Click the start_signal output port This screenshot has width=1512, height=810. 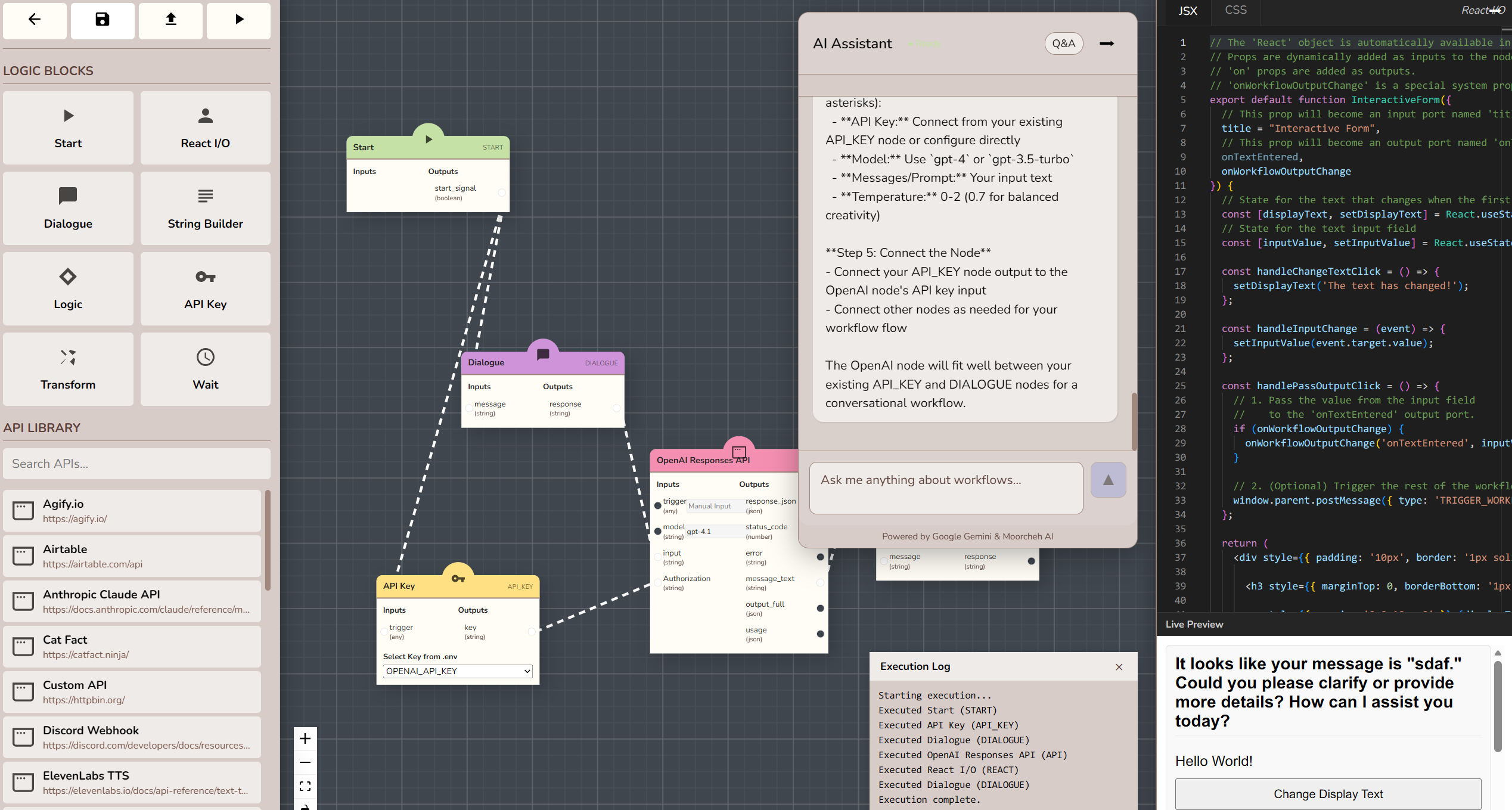pos(502,193)
